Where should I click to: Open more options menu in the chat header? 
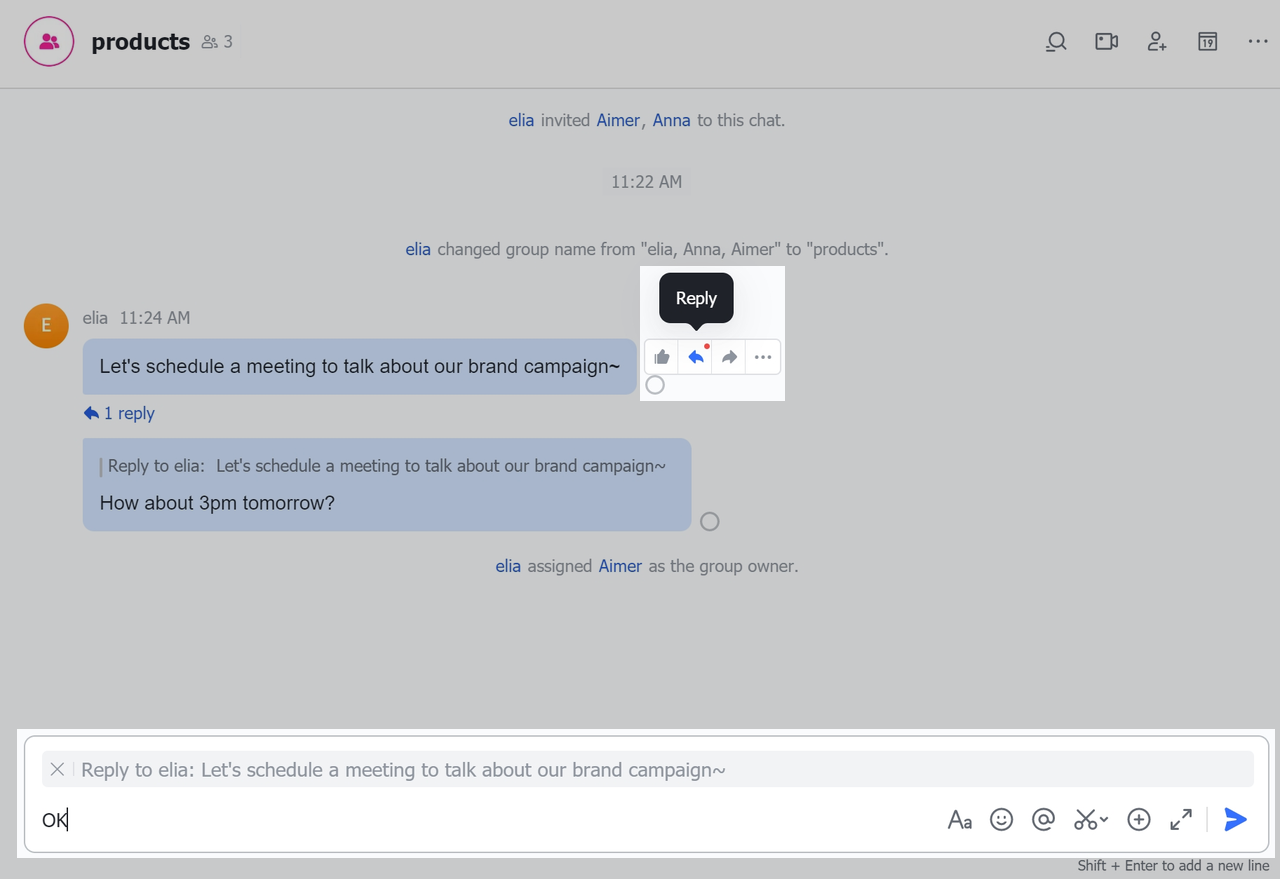pyautogui.click(x=1258, y=42)
